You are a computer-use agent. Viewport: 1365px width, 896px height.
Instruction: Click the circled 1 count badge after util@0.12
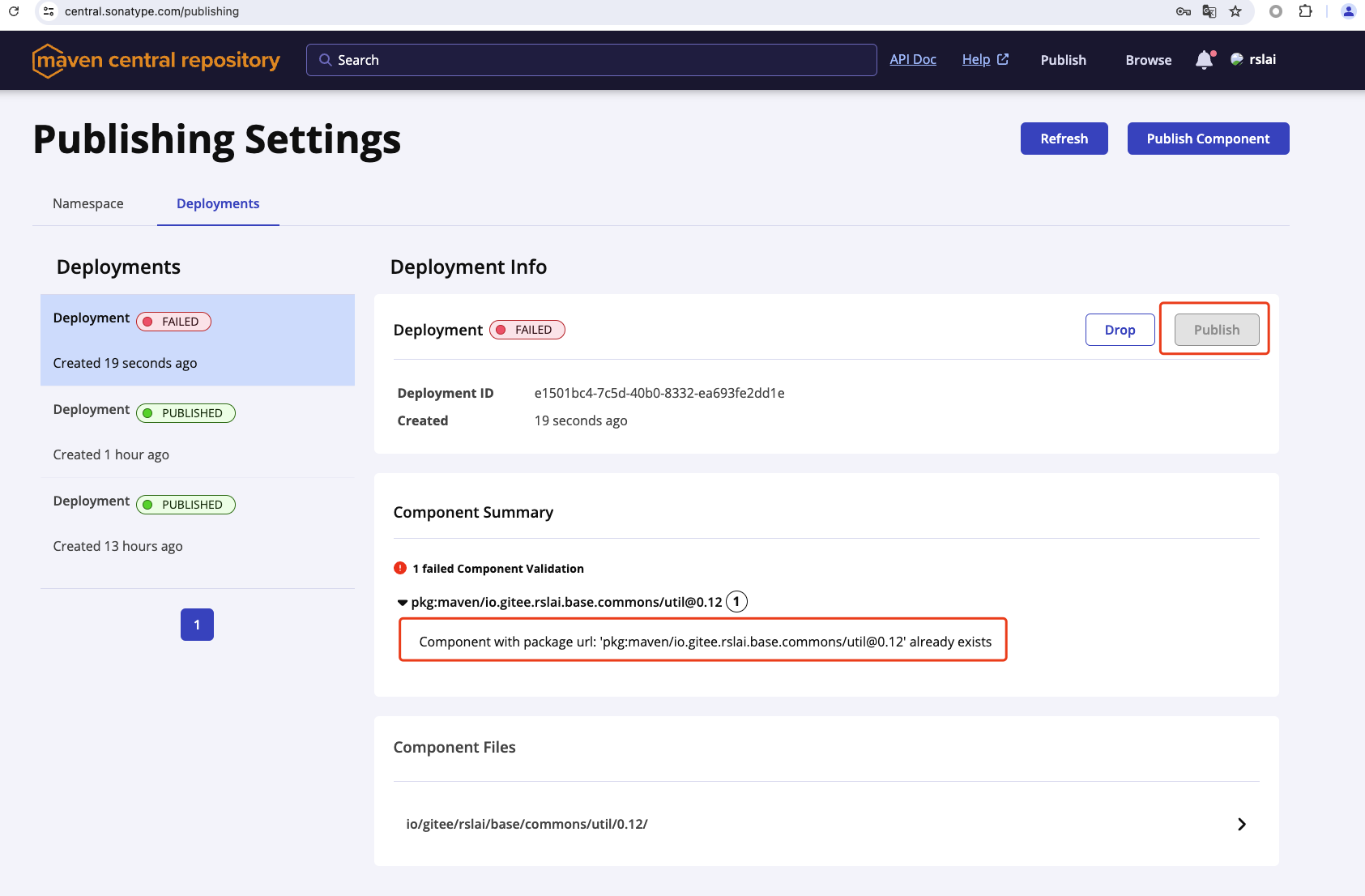tap(736, 602)
